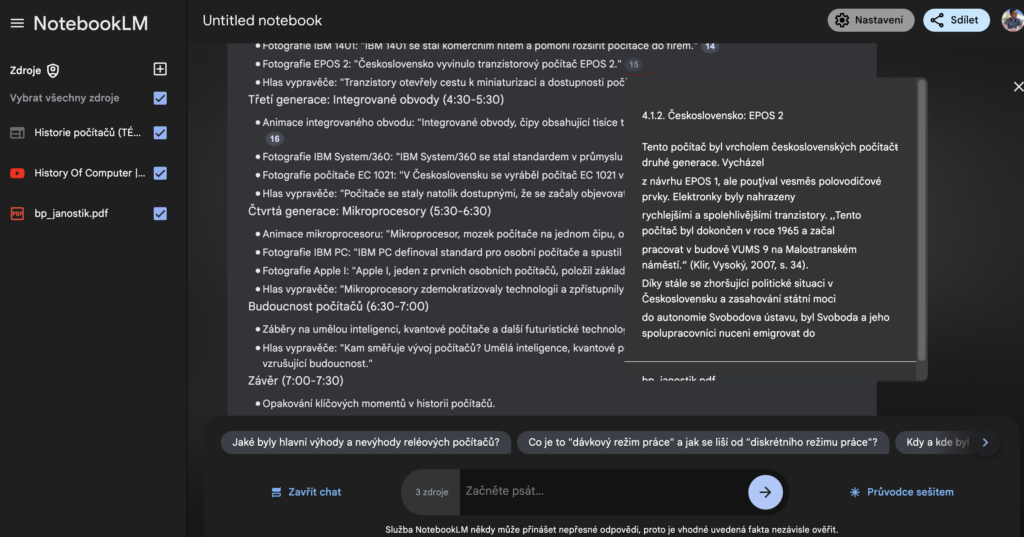Click the shield icon next to Zdroje
Screen dimensions: 1024x537
[x=53, y=71]
